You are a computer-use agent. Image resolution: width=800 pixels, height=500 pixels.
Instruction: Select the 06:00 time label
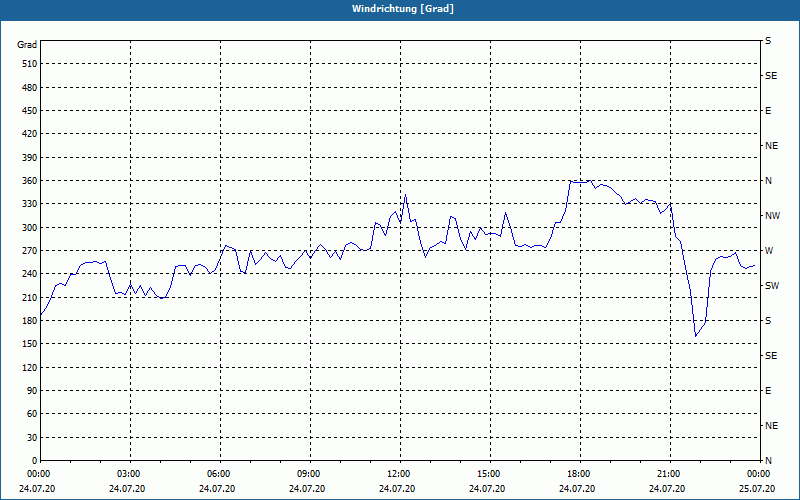click(x=218, y=474)
